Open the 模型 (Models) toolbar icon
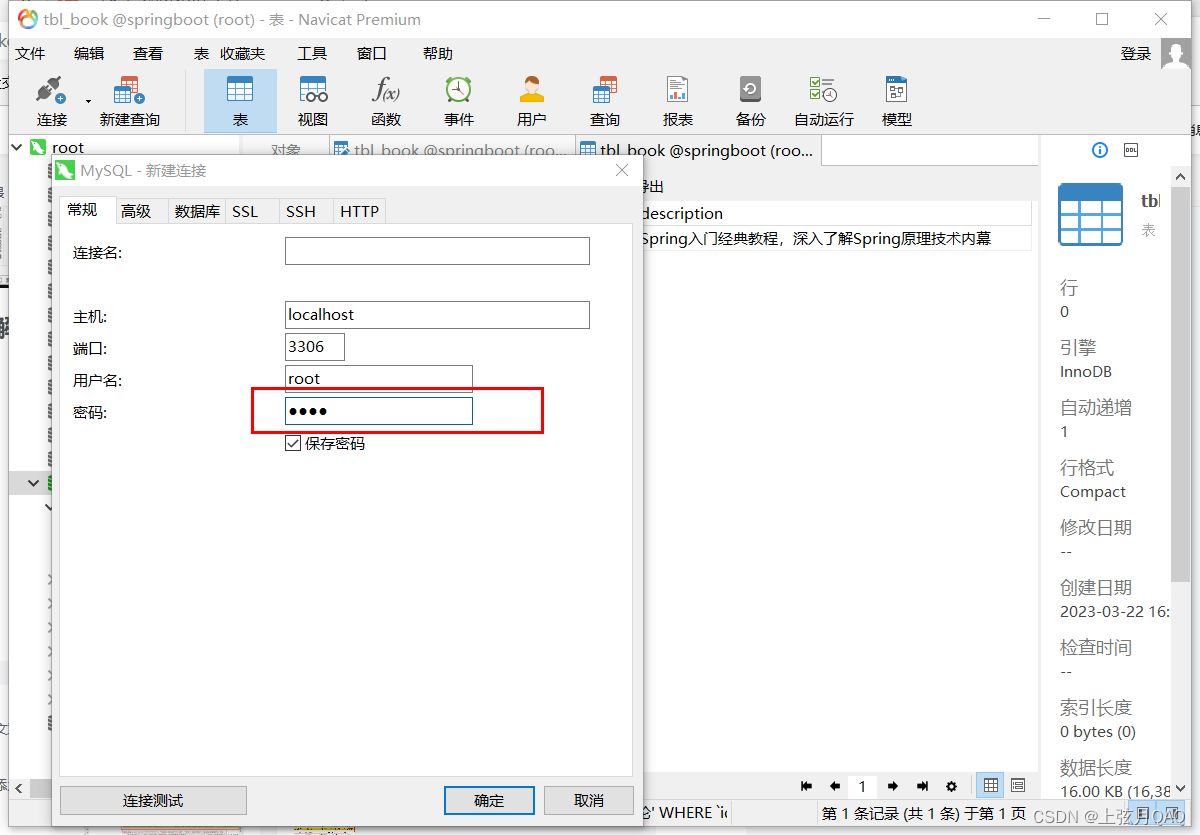1200x835 pixels. [x=896, y=99]
